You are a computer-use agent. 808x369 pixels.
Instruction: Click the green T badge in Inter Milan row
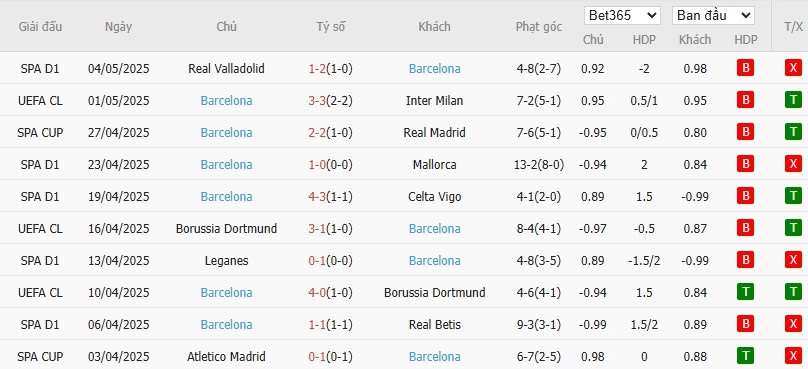[793, 100]
